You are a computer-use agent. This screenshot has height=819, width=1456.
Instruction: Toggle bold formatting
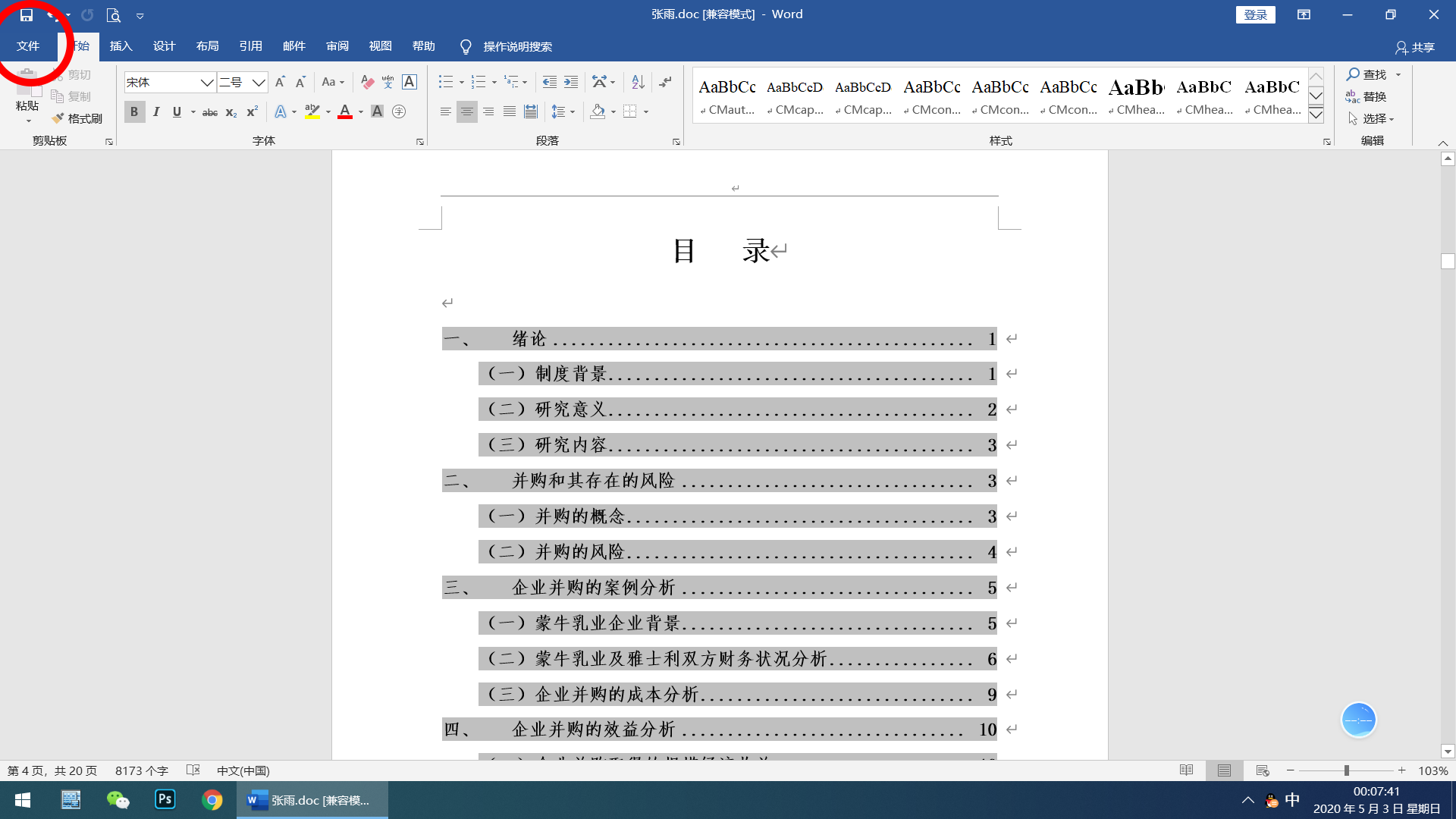tap(134, 111)
